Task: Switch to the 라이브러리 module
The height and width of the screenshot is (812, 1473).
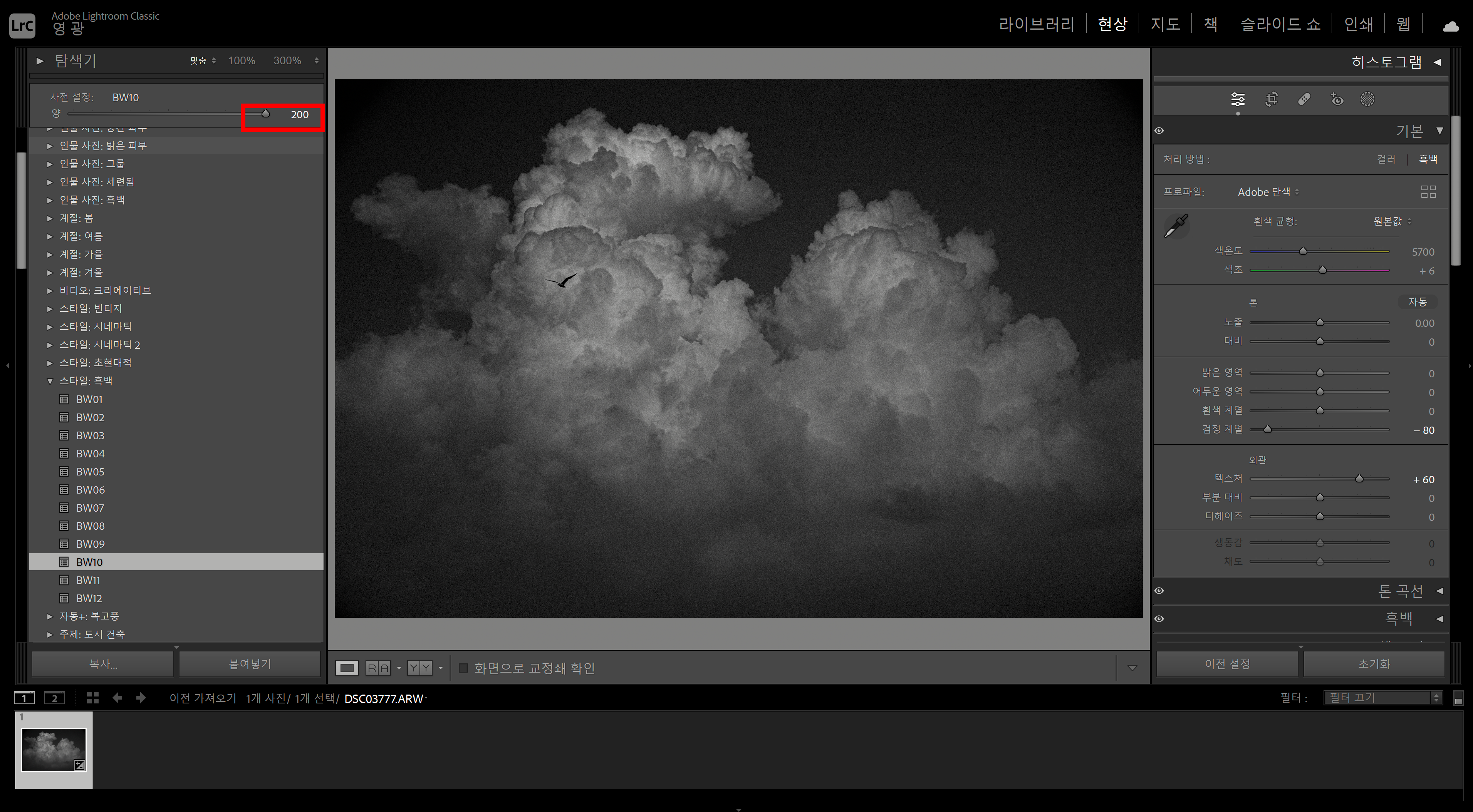Action: [1036, 24]
